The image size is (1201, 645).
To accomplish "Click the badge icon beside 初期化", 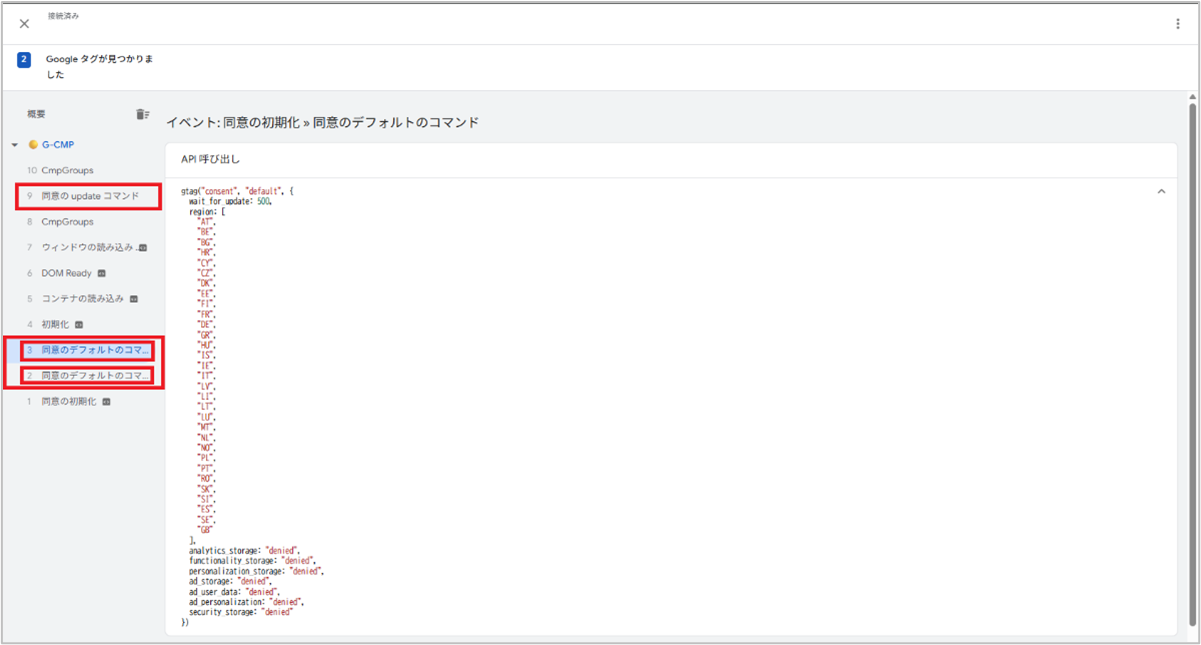I will [79, 324].
